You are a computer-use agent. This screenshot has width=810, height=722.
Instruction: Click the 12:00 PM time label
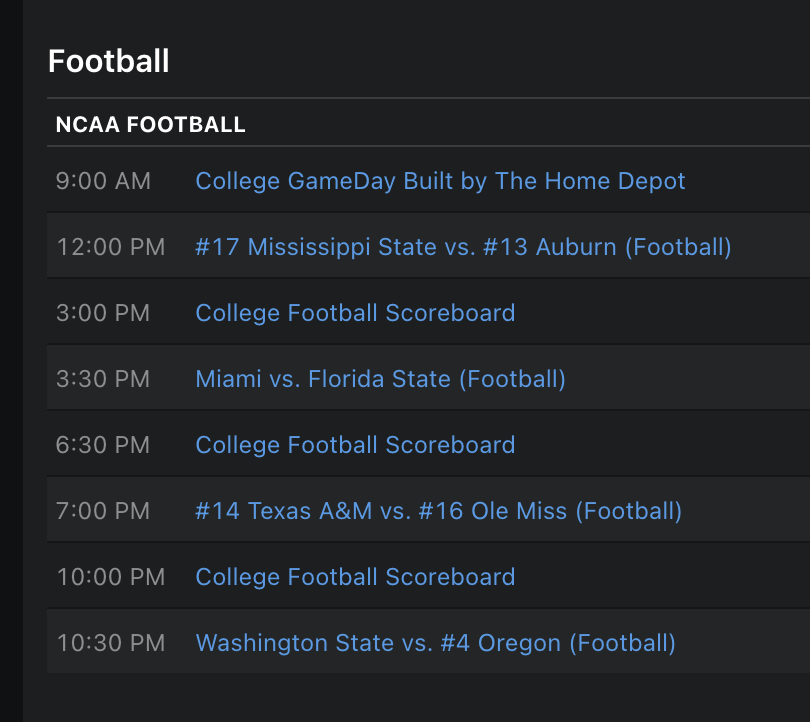pos(110,247)
